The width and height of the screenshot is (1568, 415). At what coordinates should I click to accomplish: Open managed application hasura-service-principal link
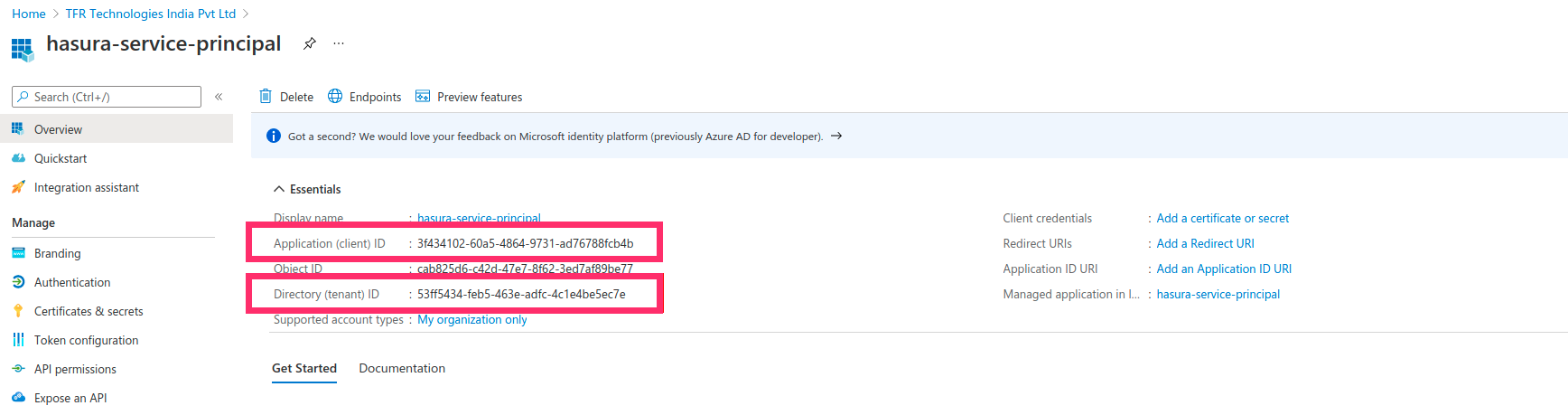1218,294
